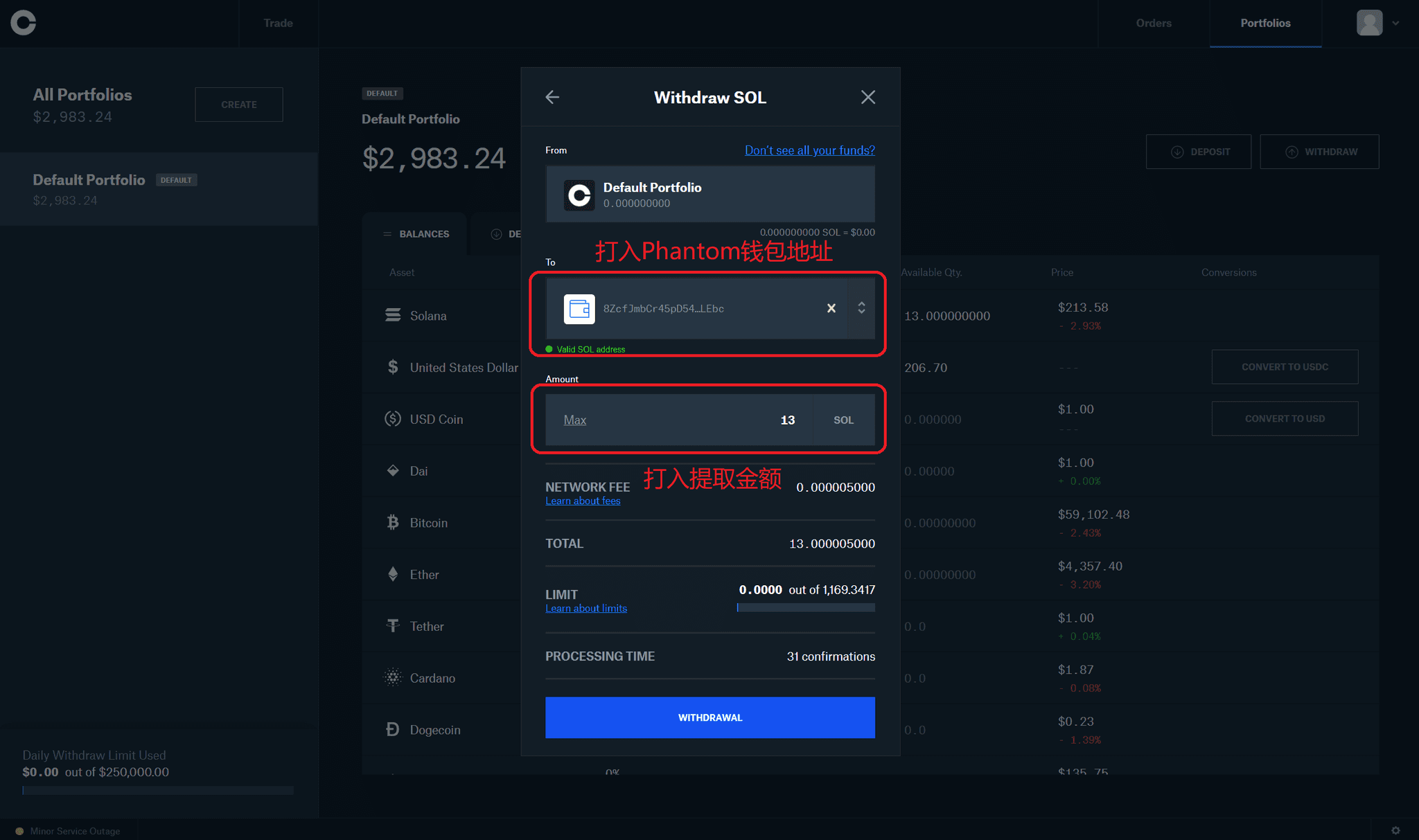The image size is (1419, 840).
Task: Click the Price column header
Action: (1061, 272)
